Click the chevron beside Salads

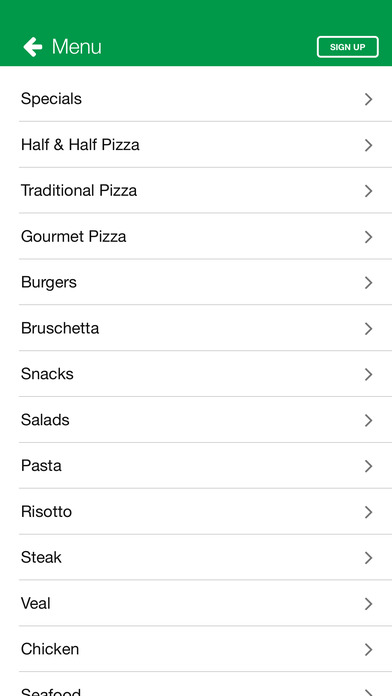tap(368, 420)
